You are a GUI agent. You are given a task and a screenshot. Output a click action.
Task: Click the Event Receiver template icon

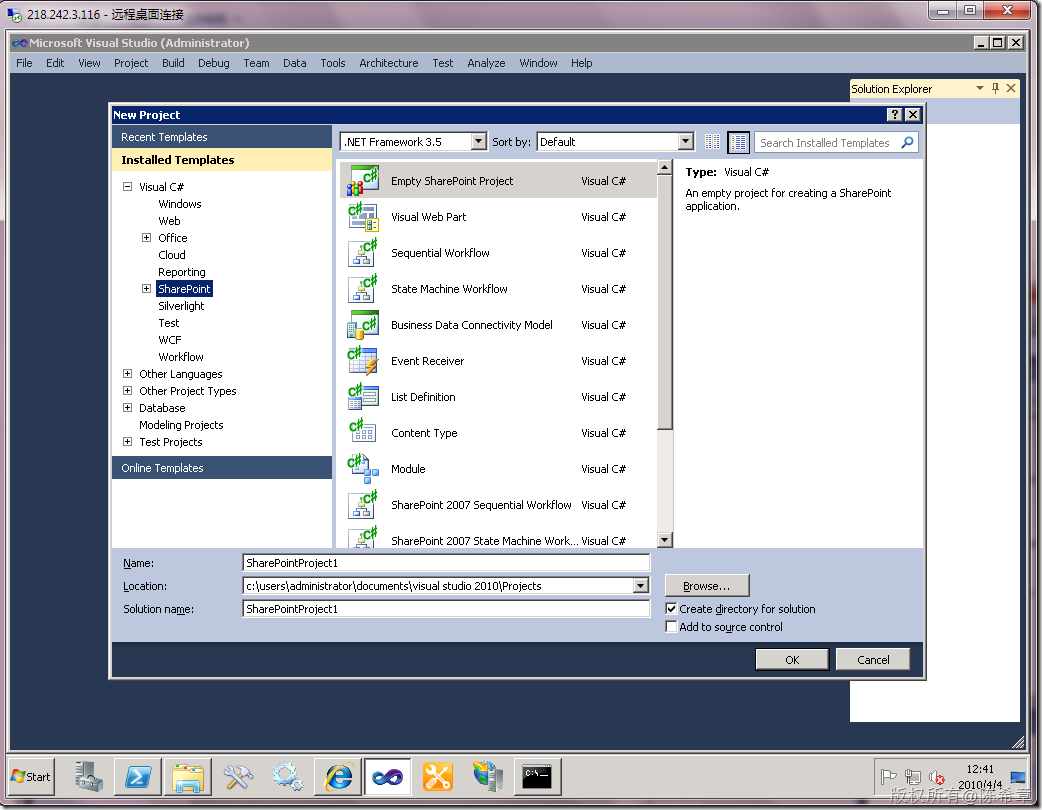tap(363, 361)
